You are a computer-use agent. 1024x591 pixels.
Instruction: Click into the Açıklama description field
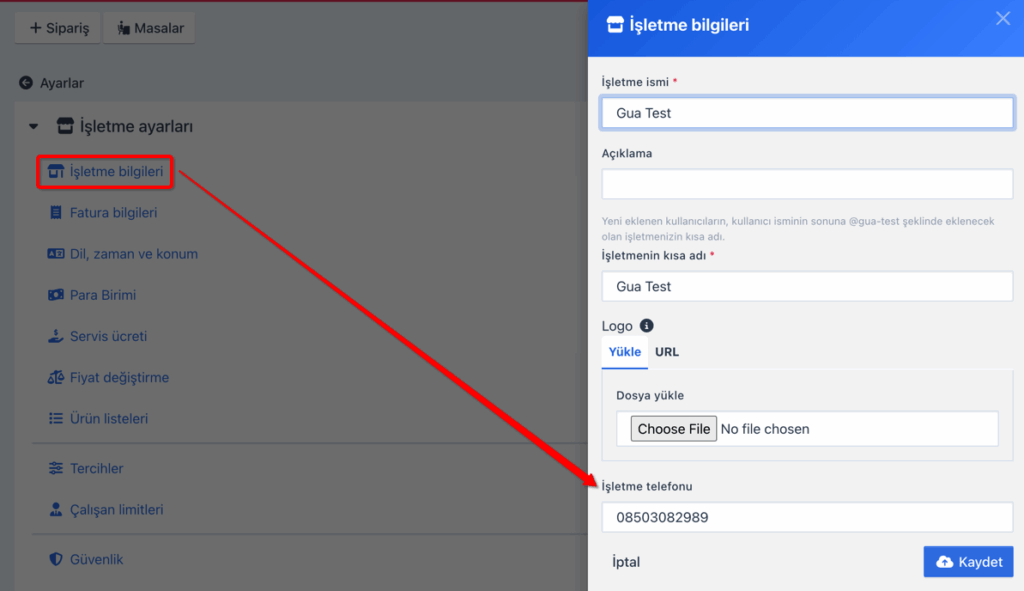[807, 184]
